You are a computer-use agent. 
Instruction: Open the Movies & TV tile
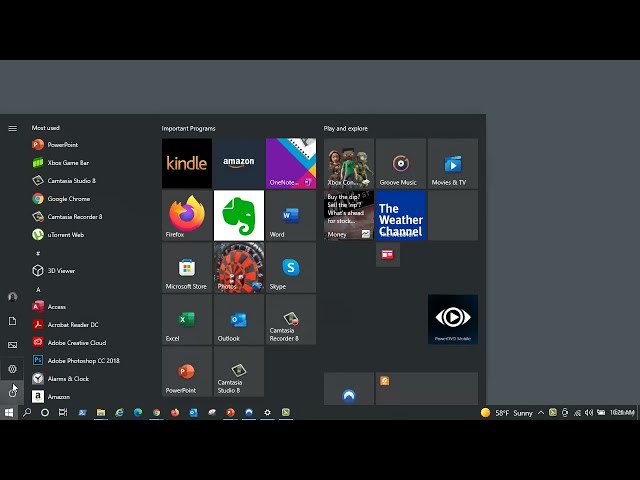pyautogui.click(x=453, y=163)
